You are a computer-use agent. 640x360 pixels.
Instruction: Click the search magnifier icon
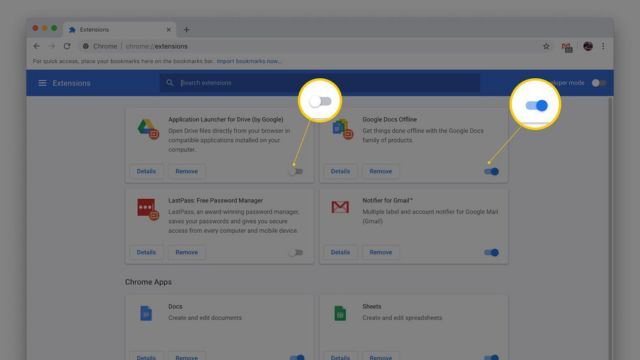[170, 83]
